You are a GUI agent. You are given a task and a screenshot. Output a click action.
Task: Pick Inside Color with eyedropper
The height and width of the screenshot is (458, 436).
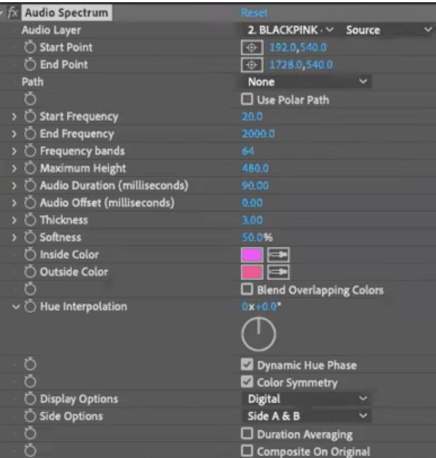click(x=278, y=255)
